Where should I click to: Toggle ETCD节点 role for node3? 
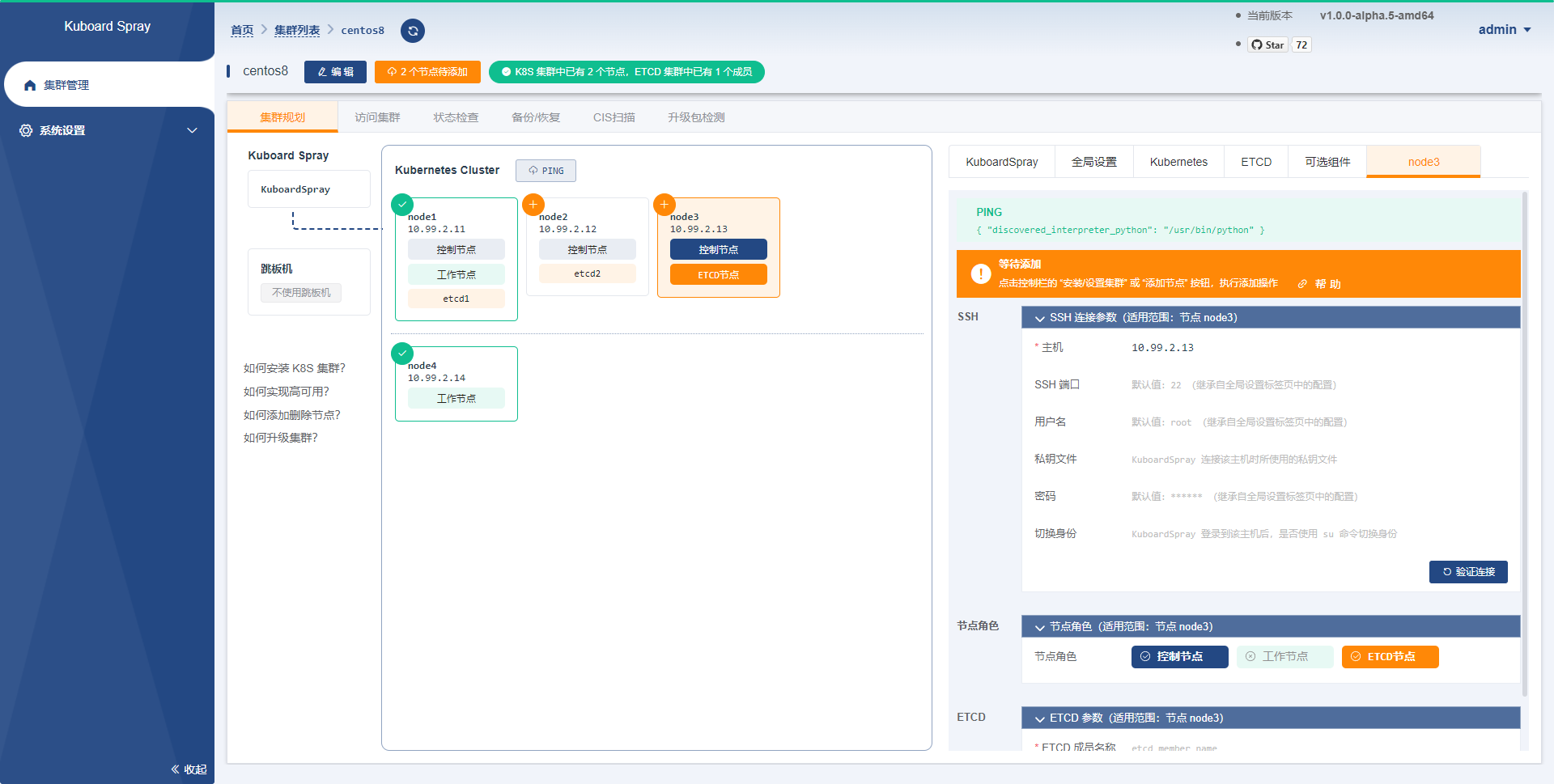(x=1390, y=657)
